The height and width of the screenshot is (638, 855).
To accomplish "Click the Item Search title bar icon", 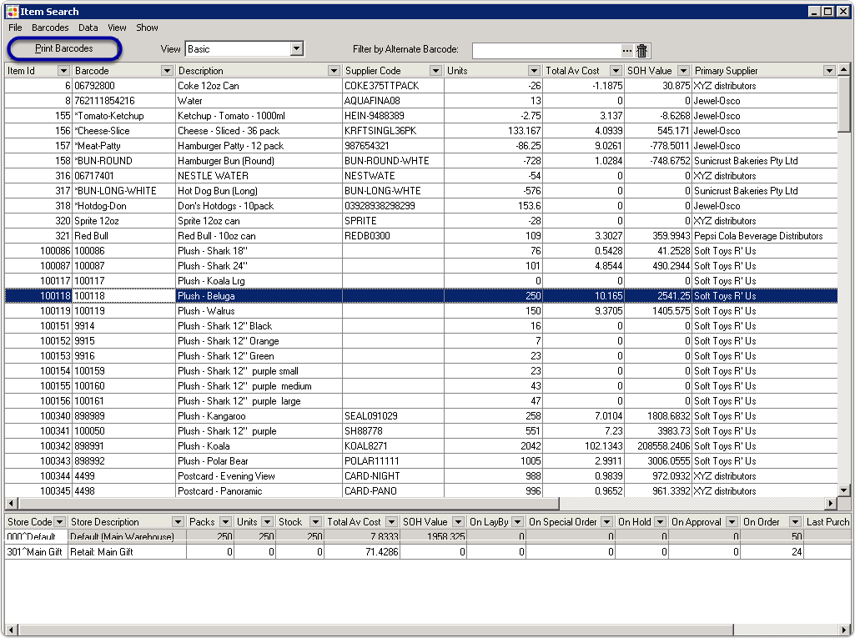I will click(x=12, y=11).
